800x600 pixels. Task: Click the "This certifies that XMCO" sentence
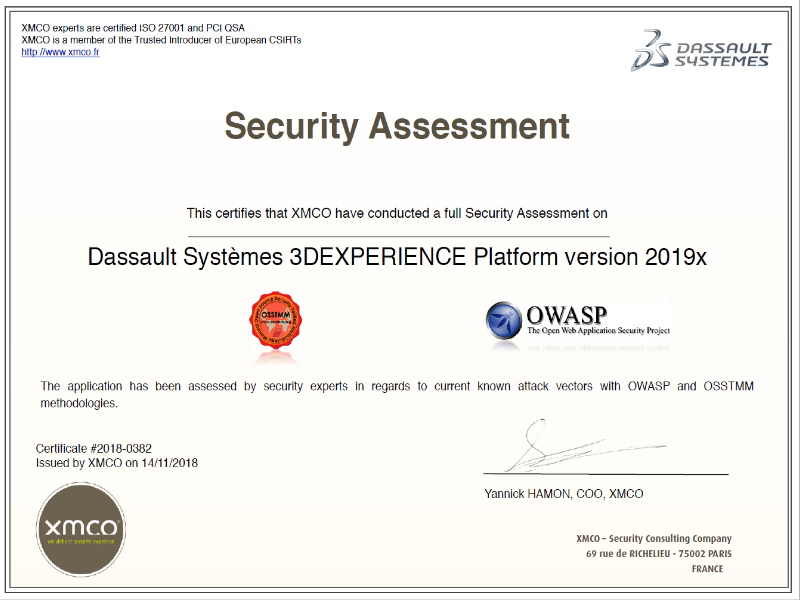397,213
